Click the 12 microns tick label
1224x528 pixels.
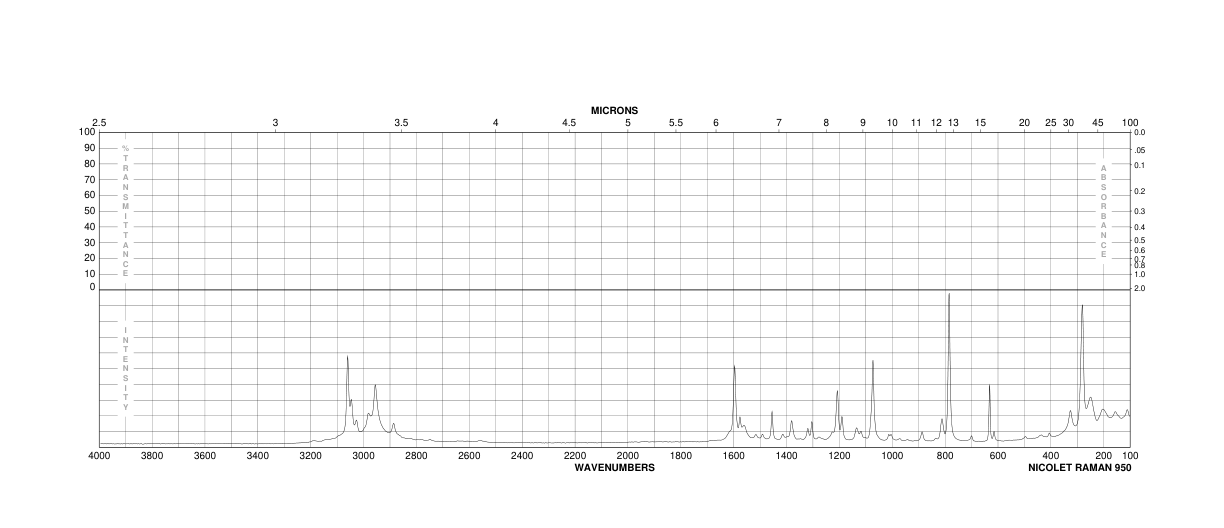937,123
